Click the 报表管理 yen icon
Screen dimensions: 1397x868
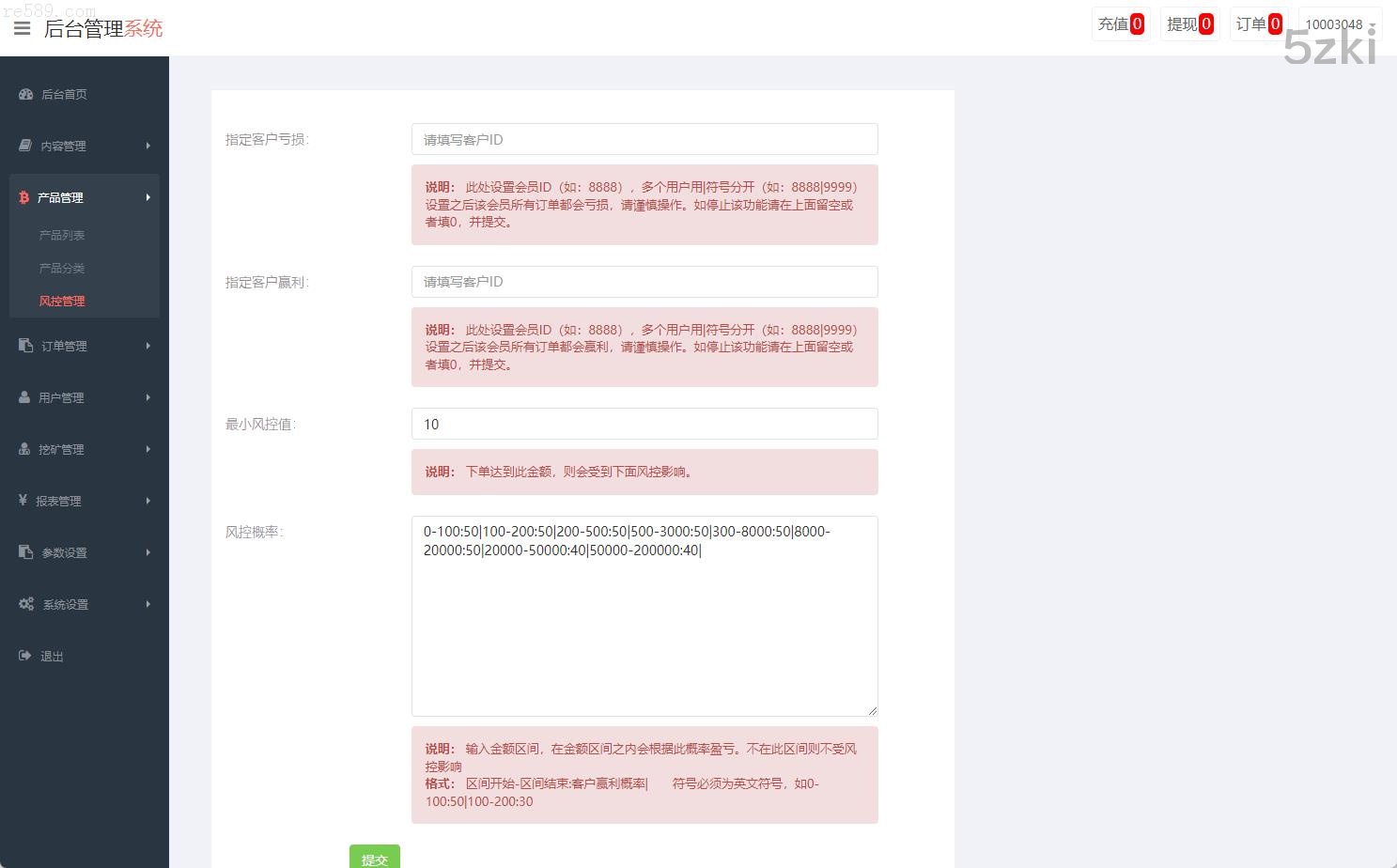23,501
